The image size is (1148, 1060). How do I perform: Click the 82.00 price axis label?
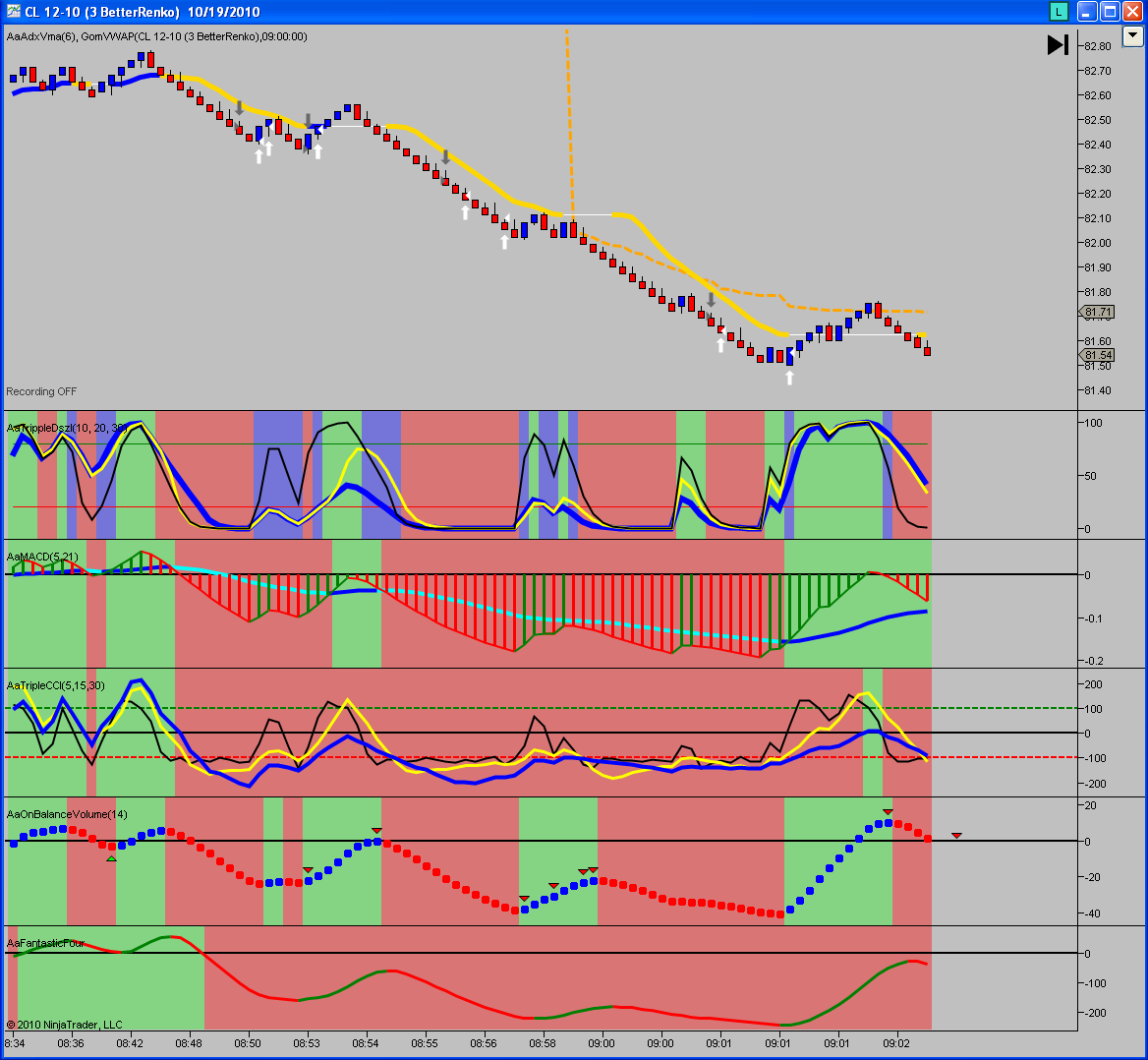[x=1098, y=243]
